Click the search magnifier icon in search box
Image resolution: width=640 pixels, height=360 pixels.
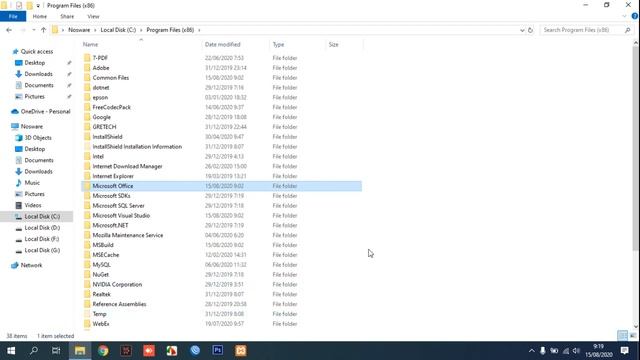click(627, 30)
